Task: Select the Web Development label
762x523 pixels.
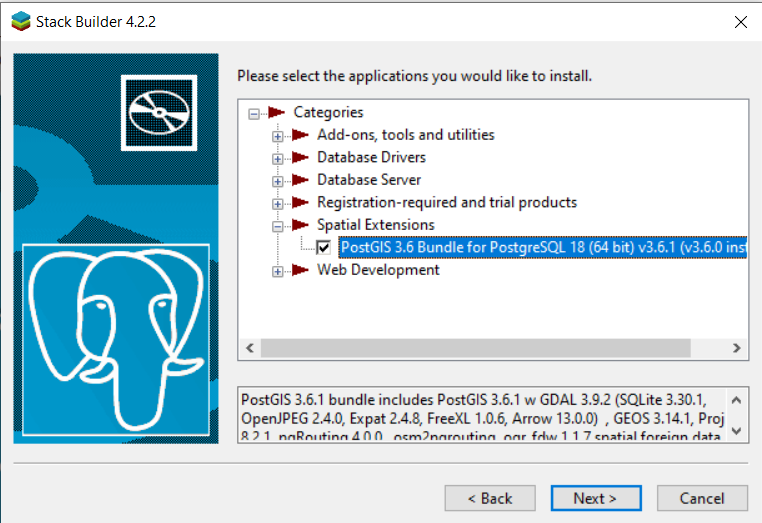Action: tap(378, 270)
